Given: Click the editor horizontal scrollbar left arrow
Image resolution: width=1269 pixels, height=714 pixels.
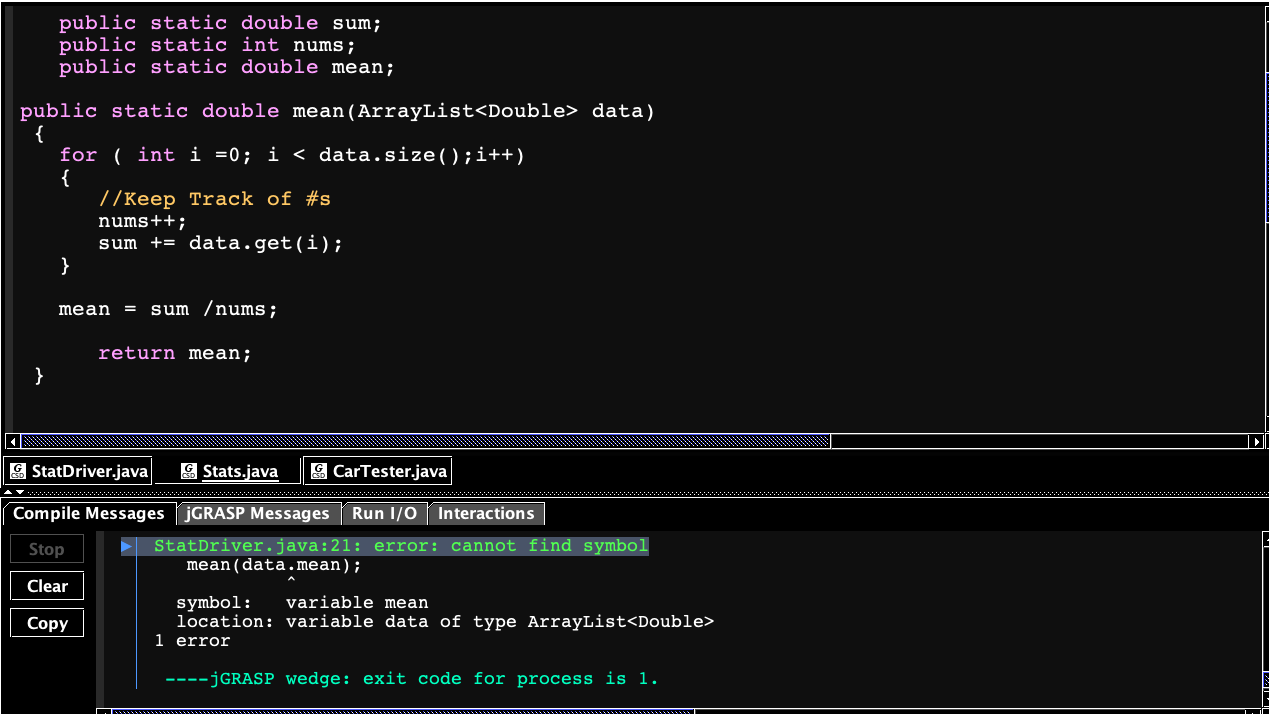Looking at the screenshot, I should [12, 441].
